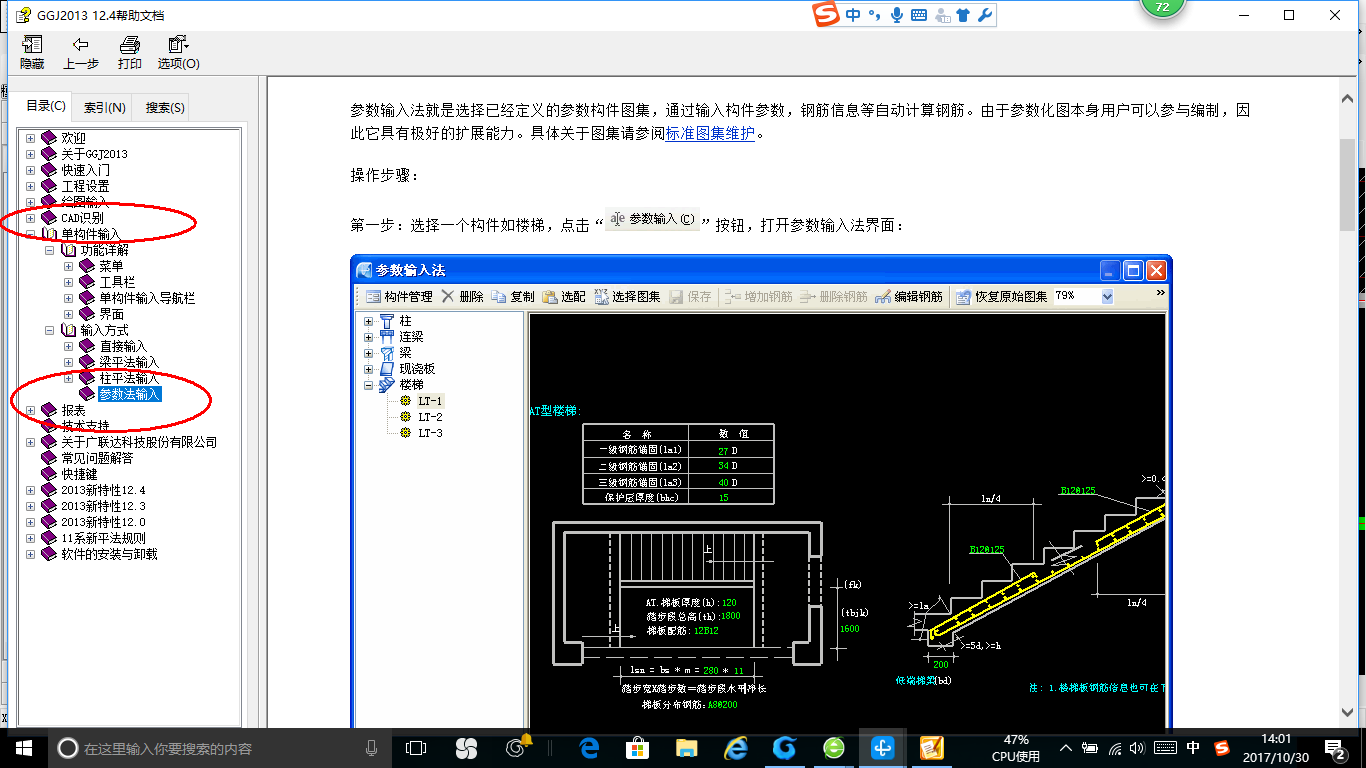Switch to the 目录(C) tab
This screenshot has width=1366, height=768.
click(46, 106)
